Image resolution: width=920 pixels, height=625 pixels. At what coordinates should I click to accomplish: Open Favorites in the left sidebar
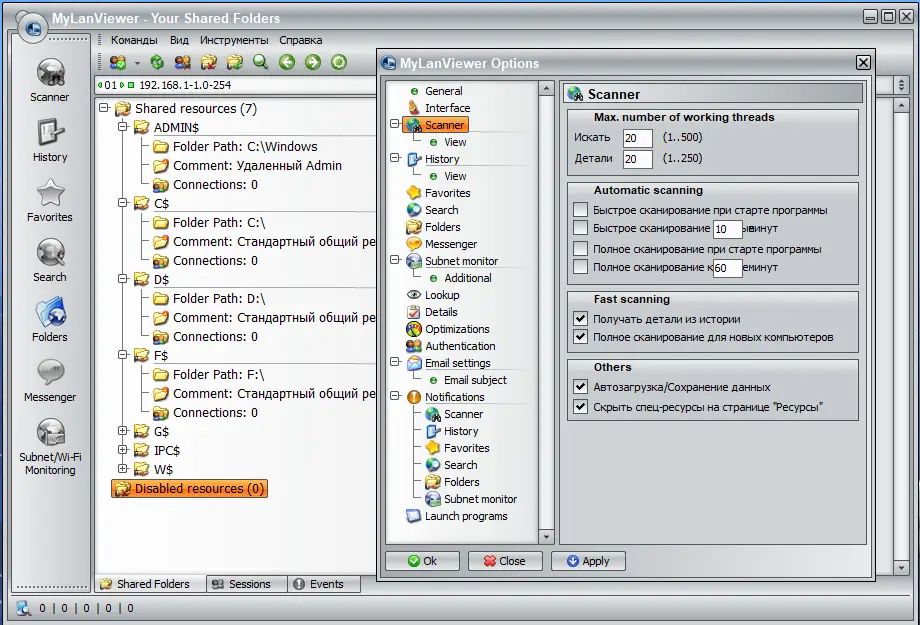point(50,201)
